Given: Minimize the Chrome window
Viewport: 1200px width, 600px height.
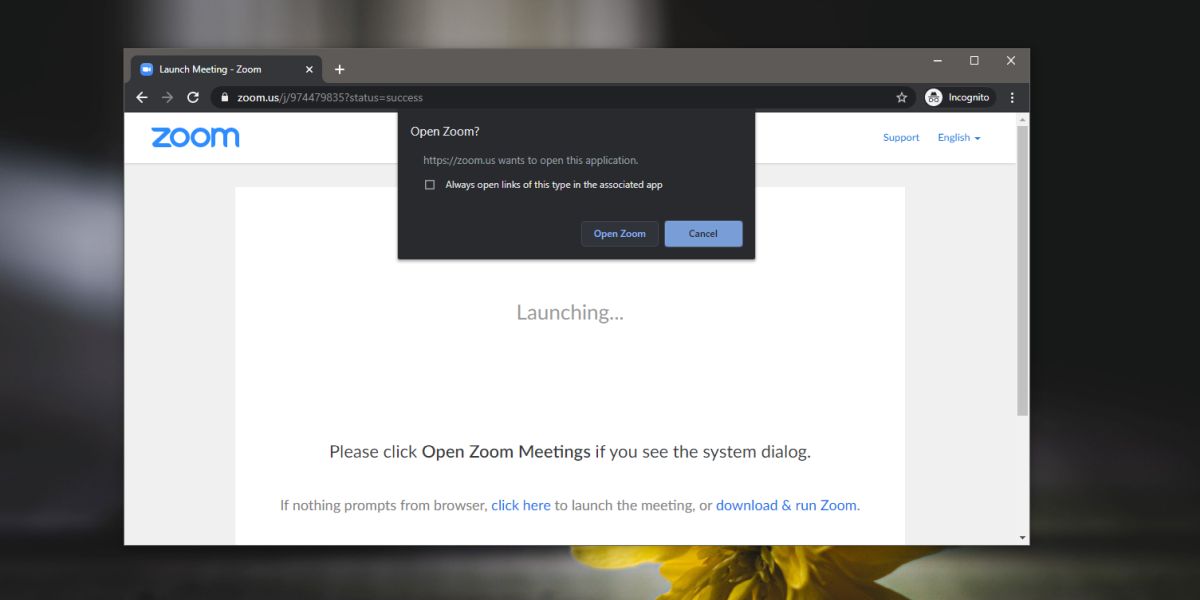Looking at the screenshot, I should [938, 61].
